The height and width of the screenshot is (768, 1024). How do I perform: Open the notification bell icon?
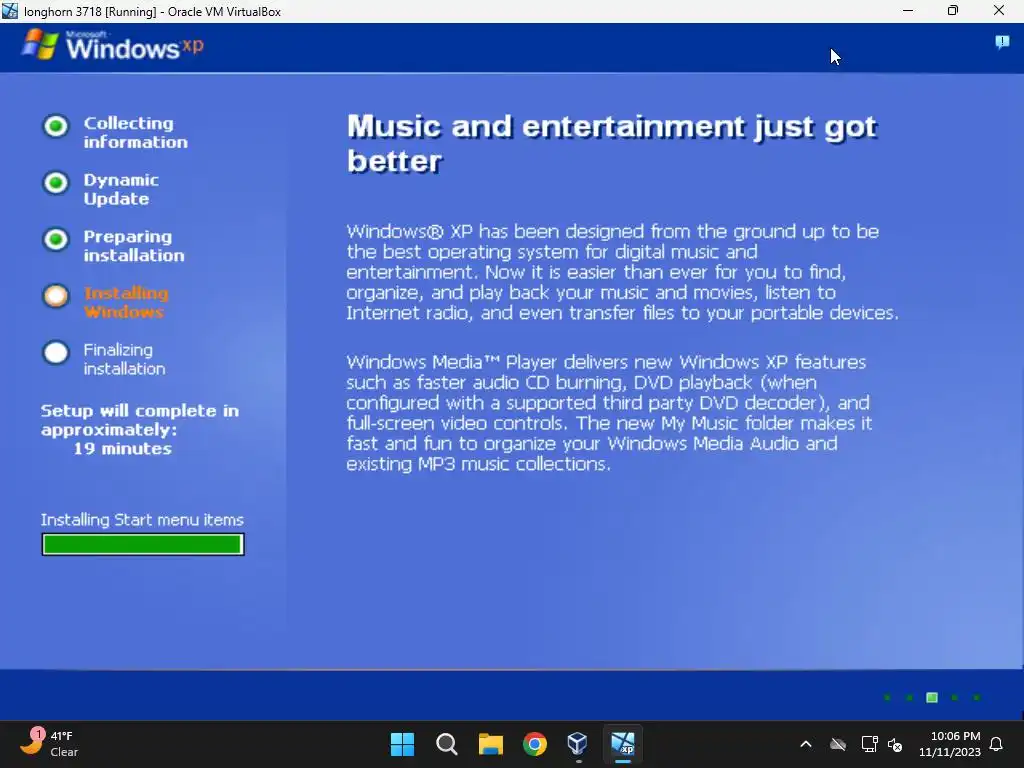pos(997,744)
